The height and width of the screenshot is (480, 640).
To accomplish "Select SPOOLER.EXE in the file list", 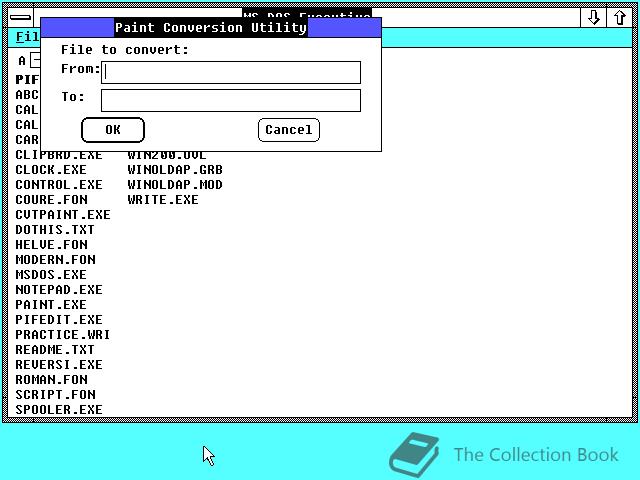I will coord(59,410).
